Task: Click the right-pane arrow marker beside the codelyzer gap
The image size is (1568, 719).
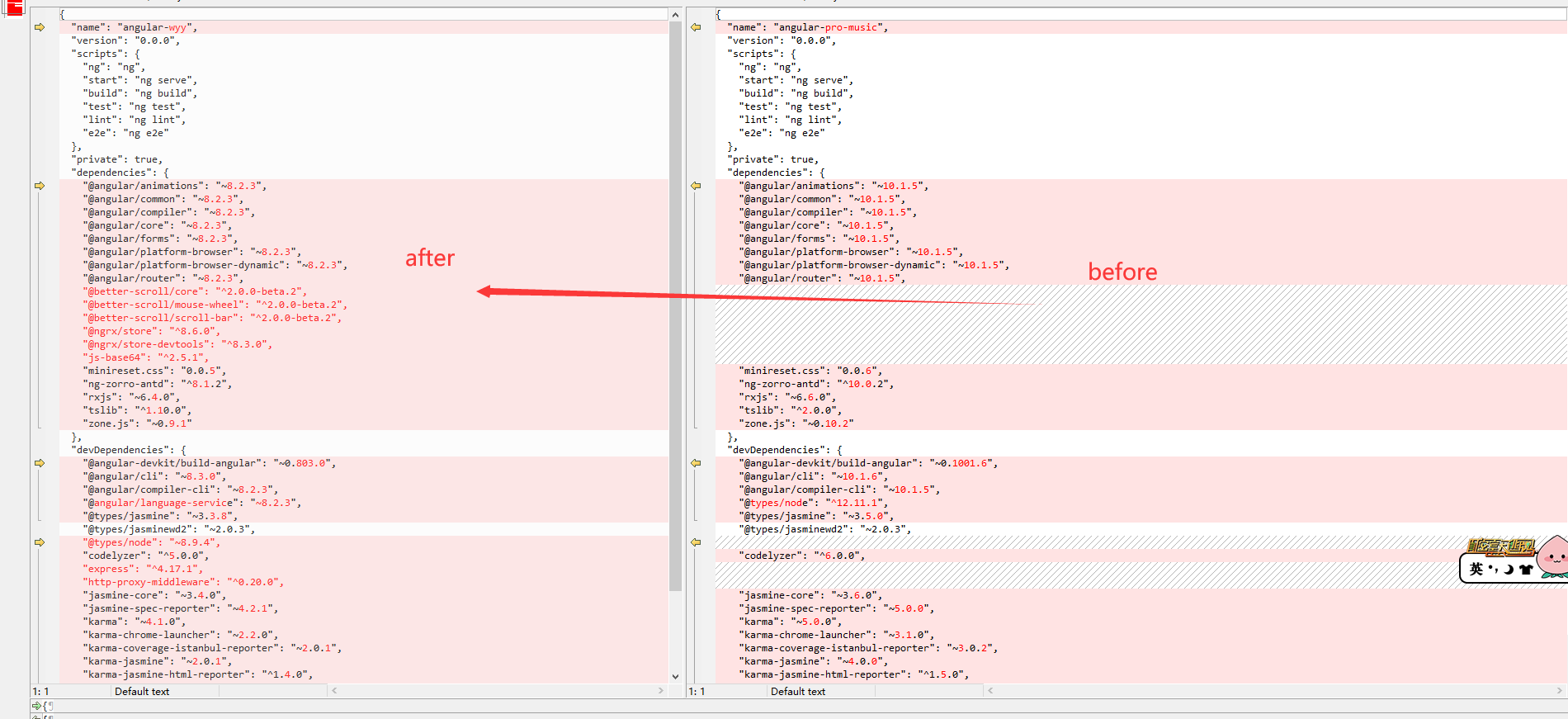Action: (696, 542)
